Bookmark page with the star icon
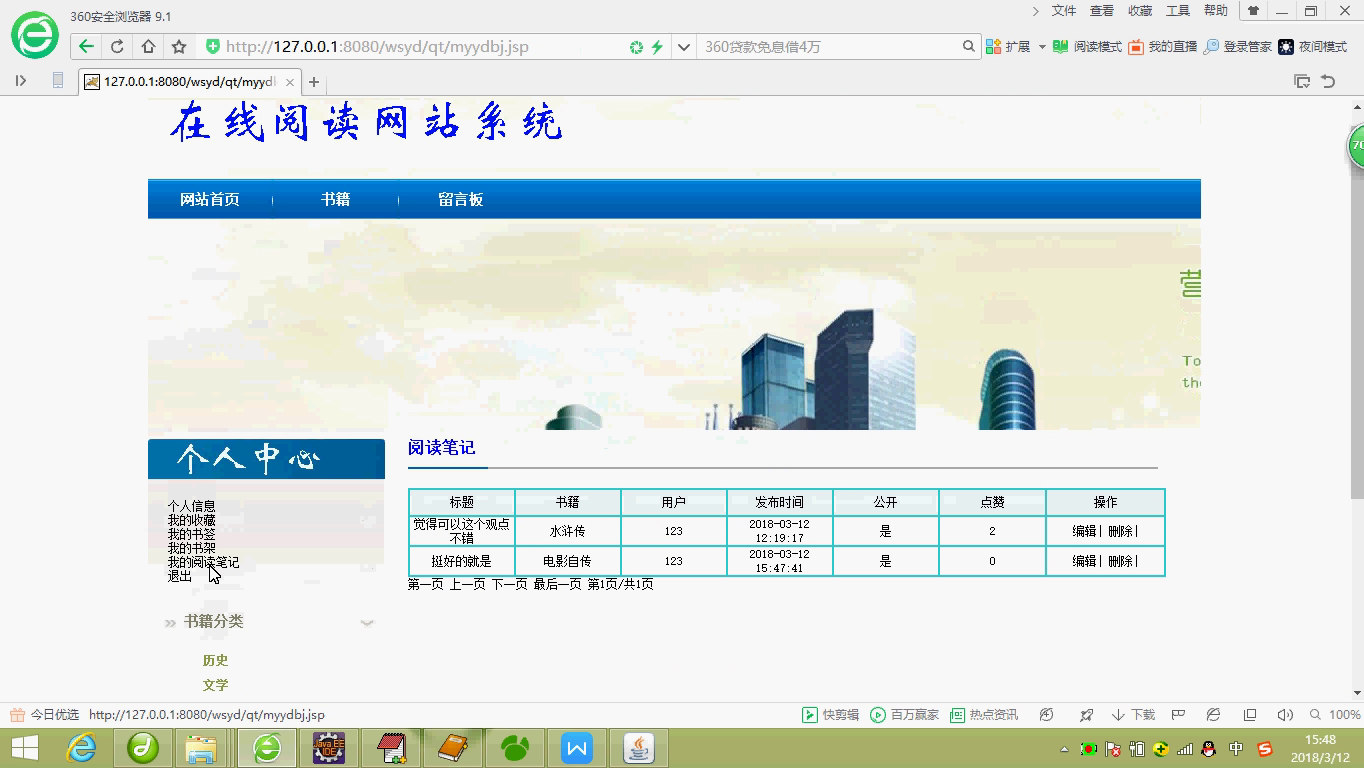 pos(179,46)
